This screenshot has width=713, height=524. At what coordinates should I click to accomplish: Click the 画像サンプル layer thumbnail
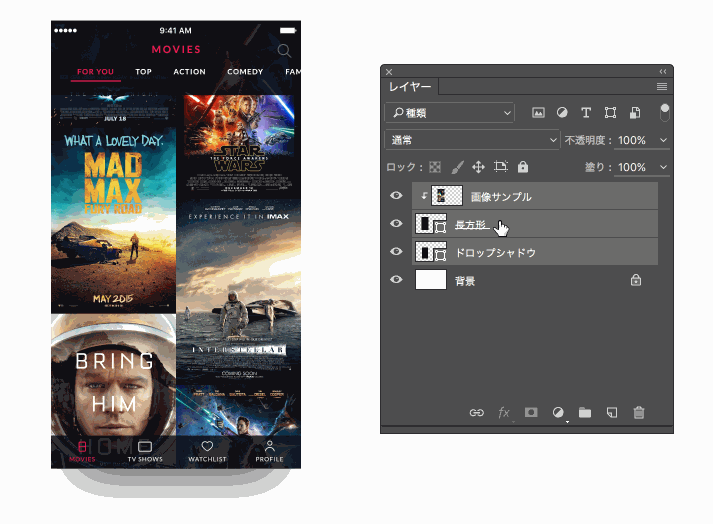pyautogui.click(x=447, y=196)
